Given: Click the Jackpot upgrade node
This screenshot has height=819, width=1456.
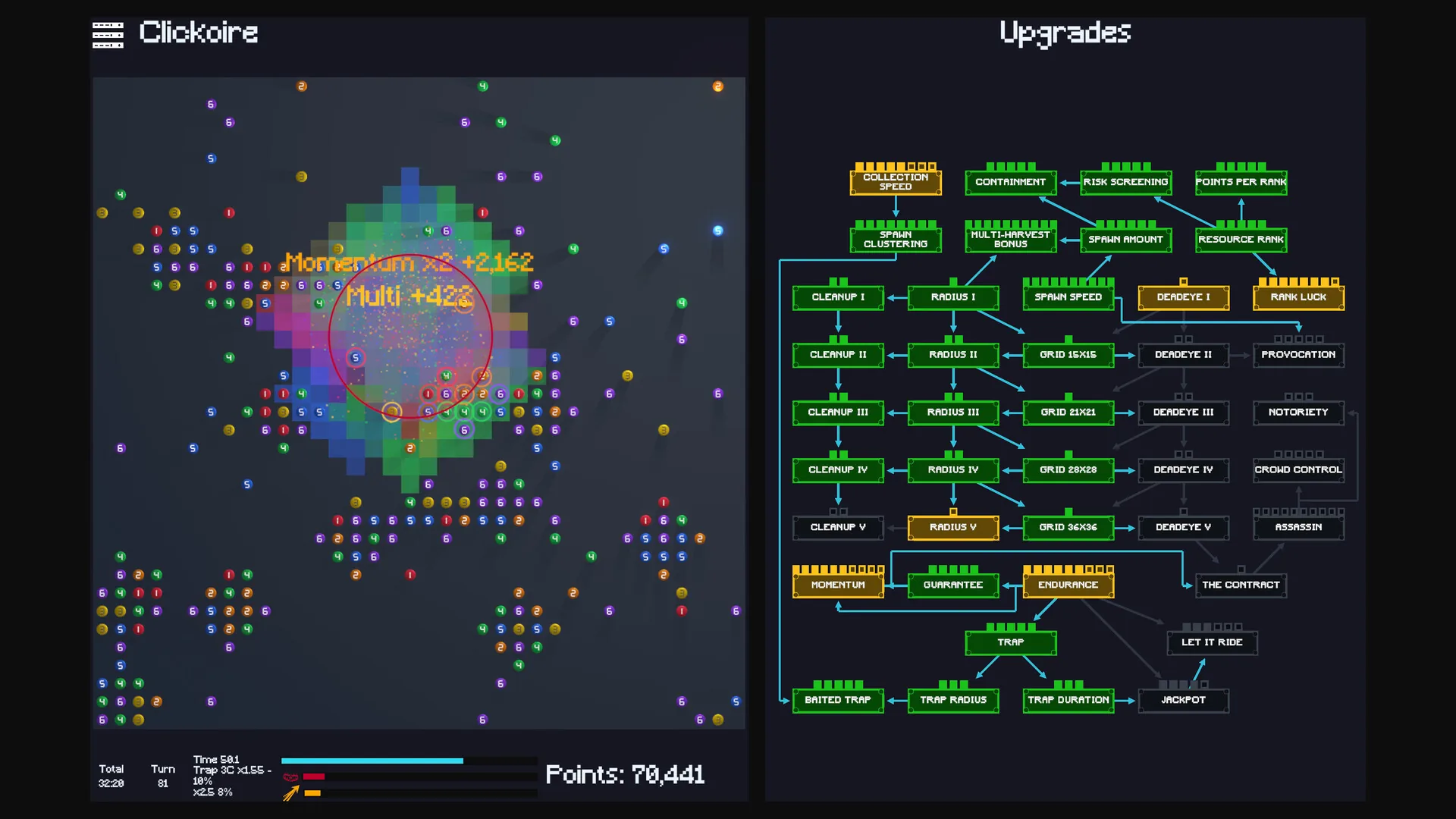Looking at the screenshot, I should click(1183, 700).
